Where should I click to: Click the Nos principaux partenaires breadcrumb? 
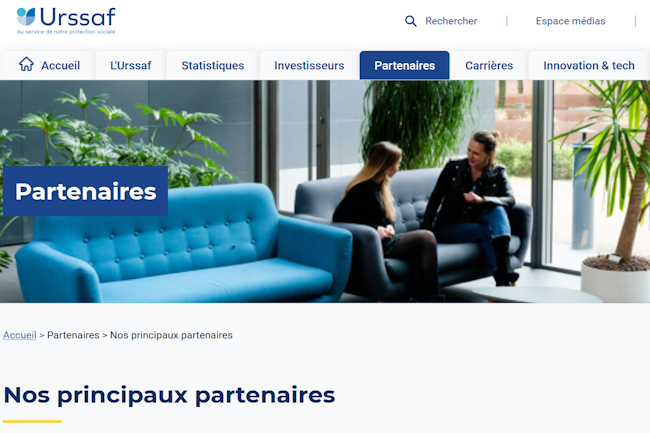171,335
